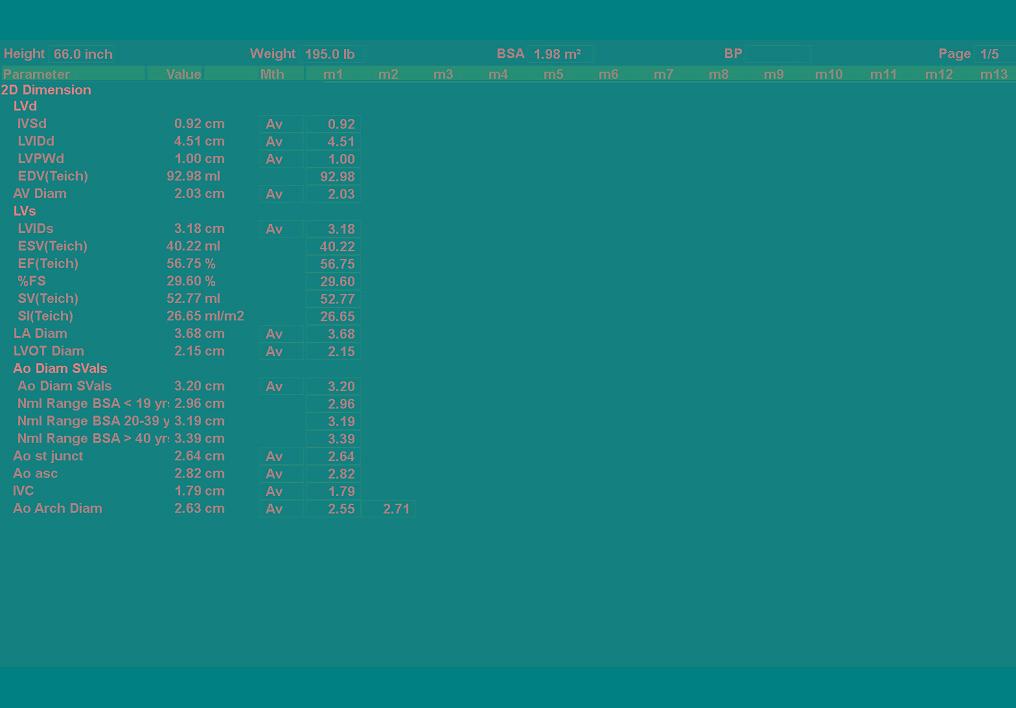Collapse the 2D Dimension section
This screenshot has width=1016, height=708.
click(46, 90)
